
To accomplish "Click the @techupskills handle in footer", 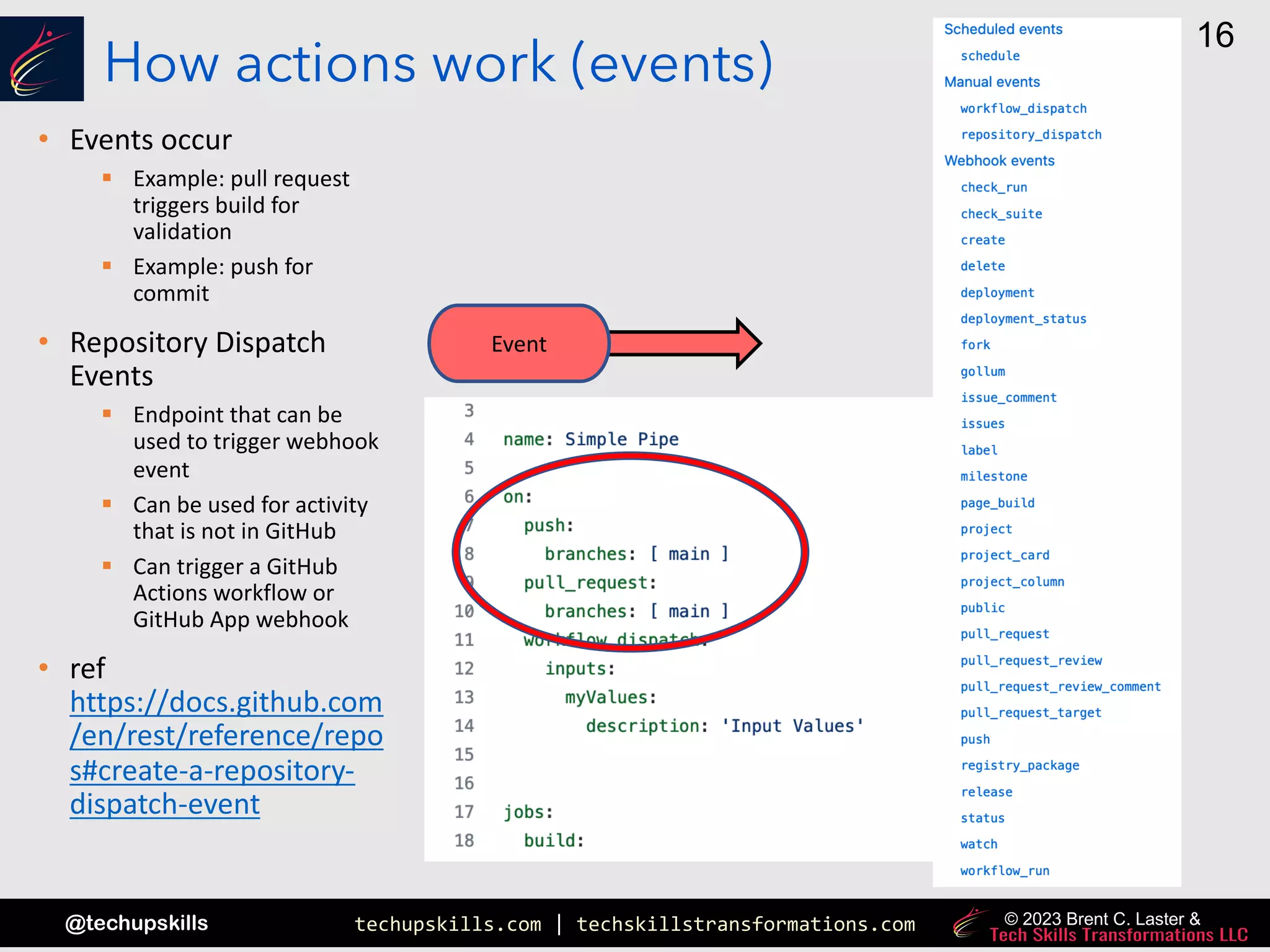I will (136, 923).
